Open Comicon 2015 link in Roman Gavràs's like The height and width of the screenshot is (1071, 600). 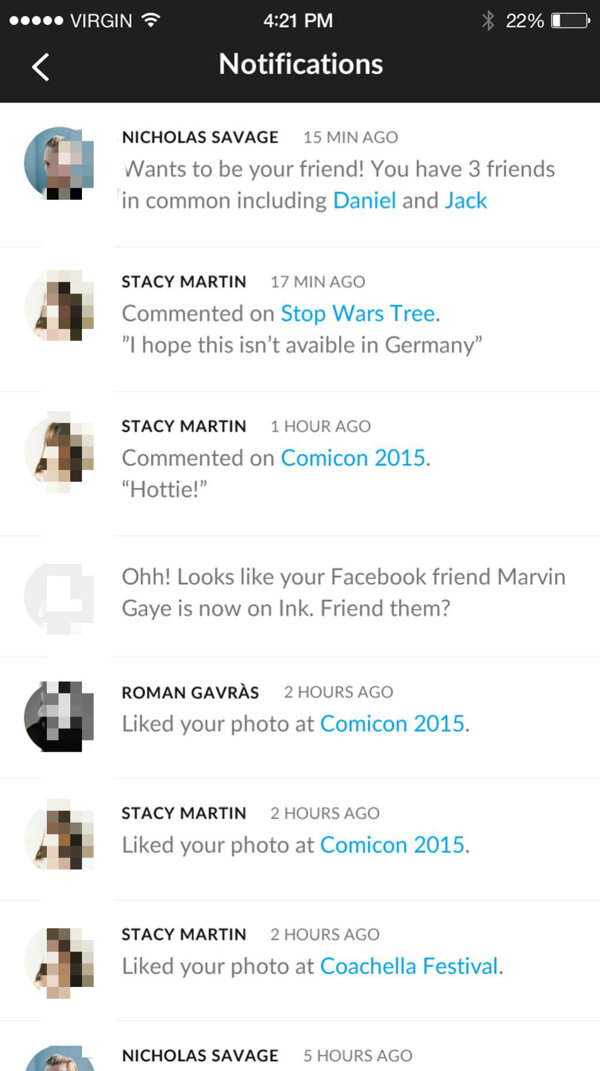pyautogui.click(x=392, y=723)
